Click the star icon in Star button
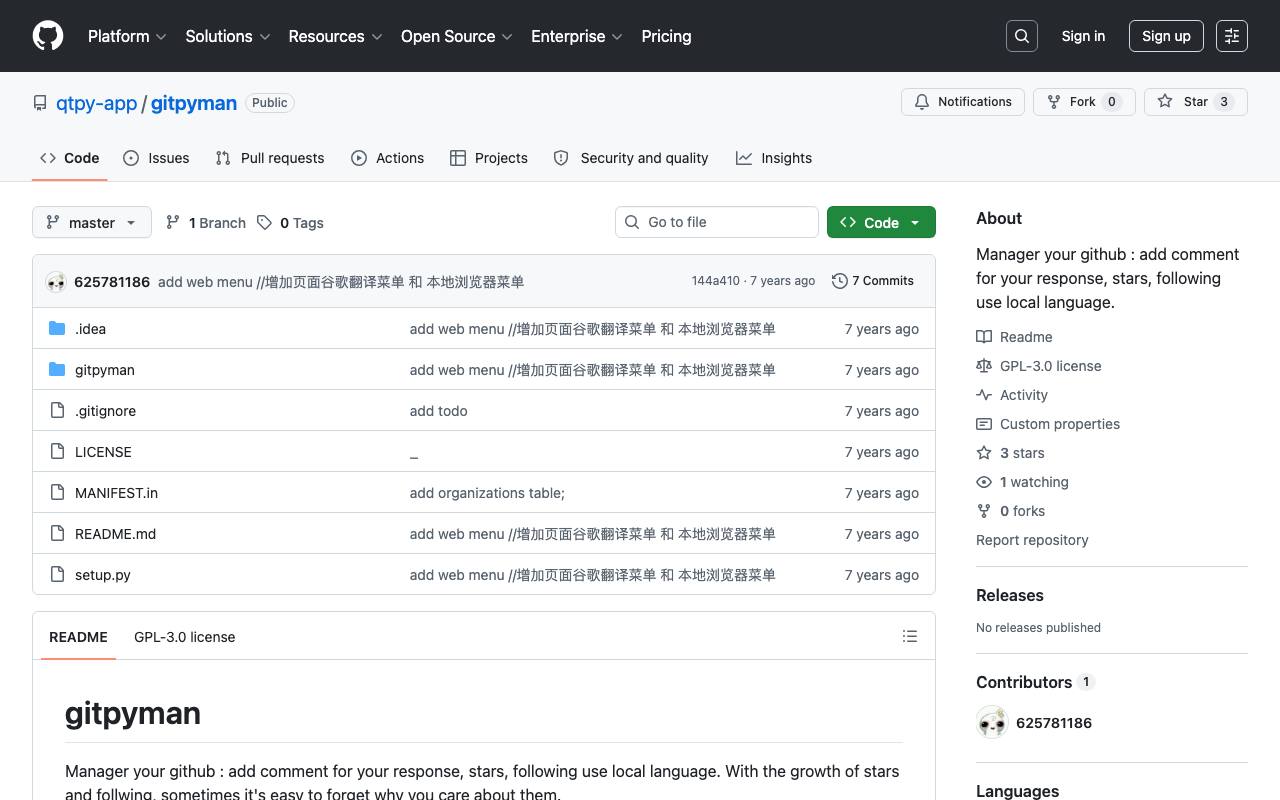Image resolution: width=1280 pixels, height=800 pixels. click(1165, 102)
